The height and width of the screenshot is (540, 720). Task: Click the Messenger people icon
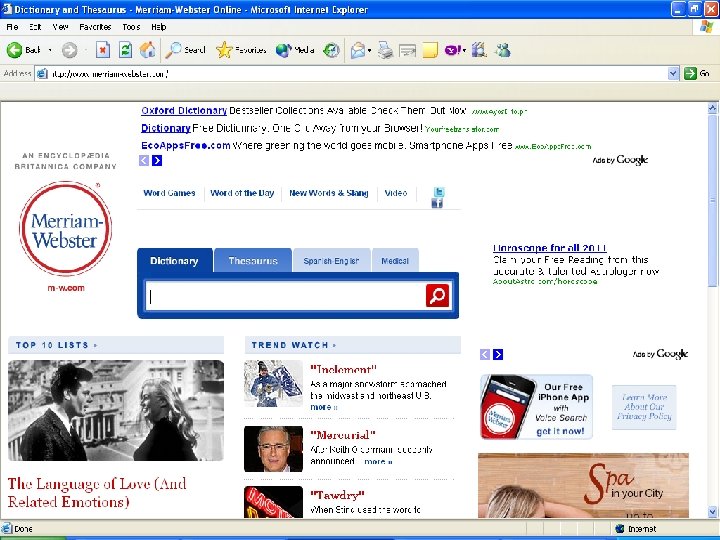503,50
